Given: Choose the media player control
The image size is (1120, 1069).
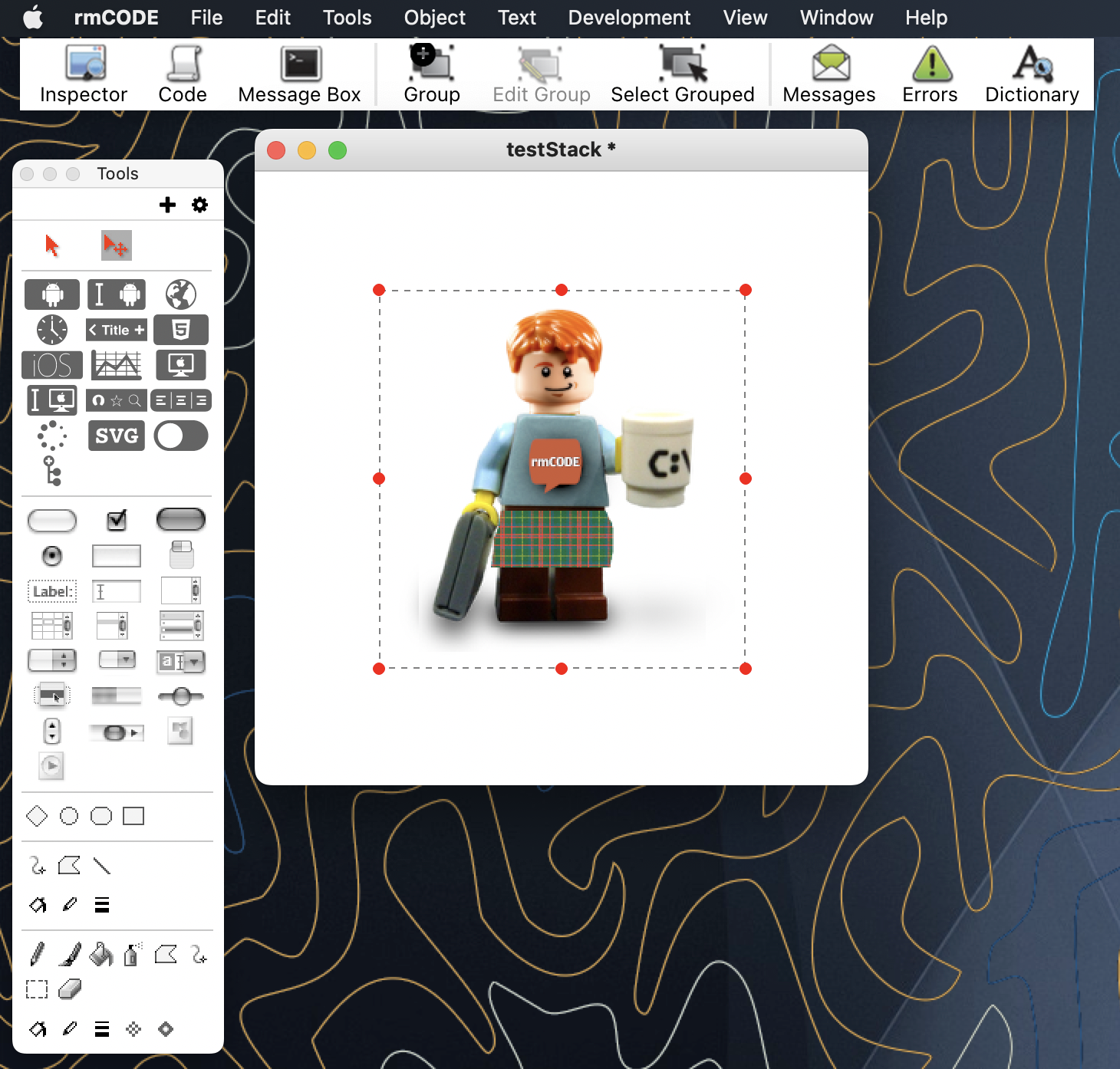Looking at the screenshot, I should pyautogui.click(x=51, y=765).
